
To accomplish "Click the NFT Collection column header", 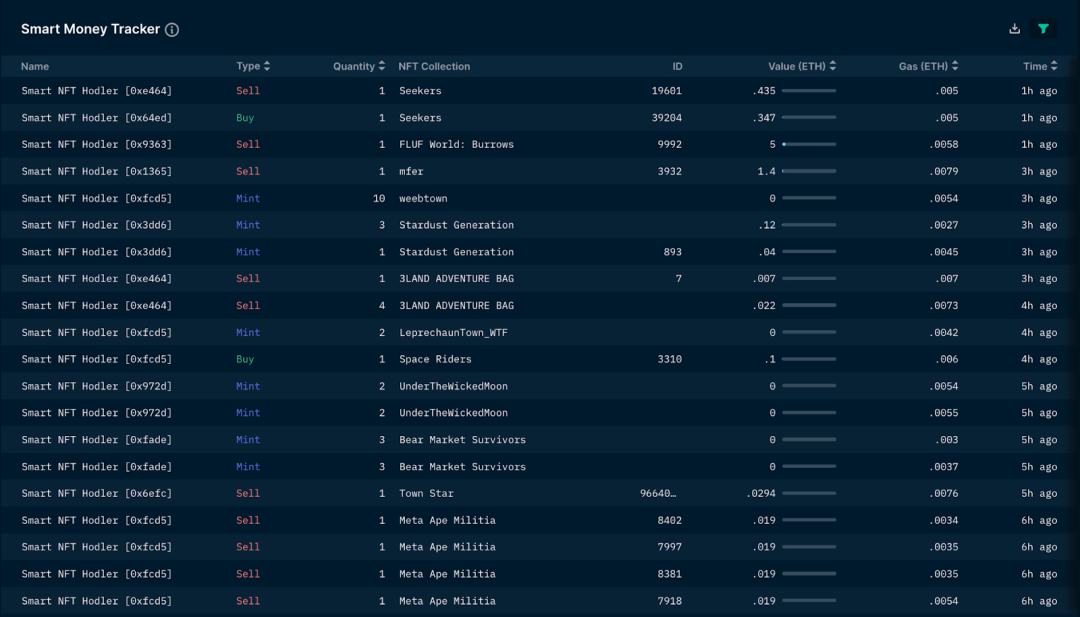I will tap(434, 66).
